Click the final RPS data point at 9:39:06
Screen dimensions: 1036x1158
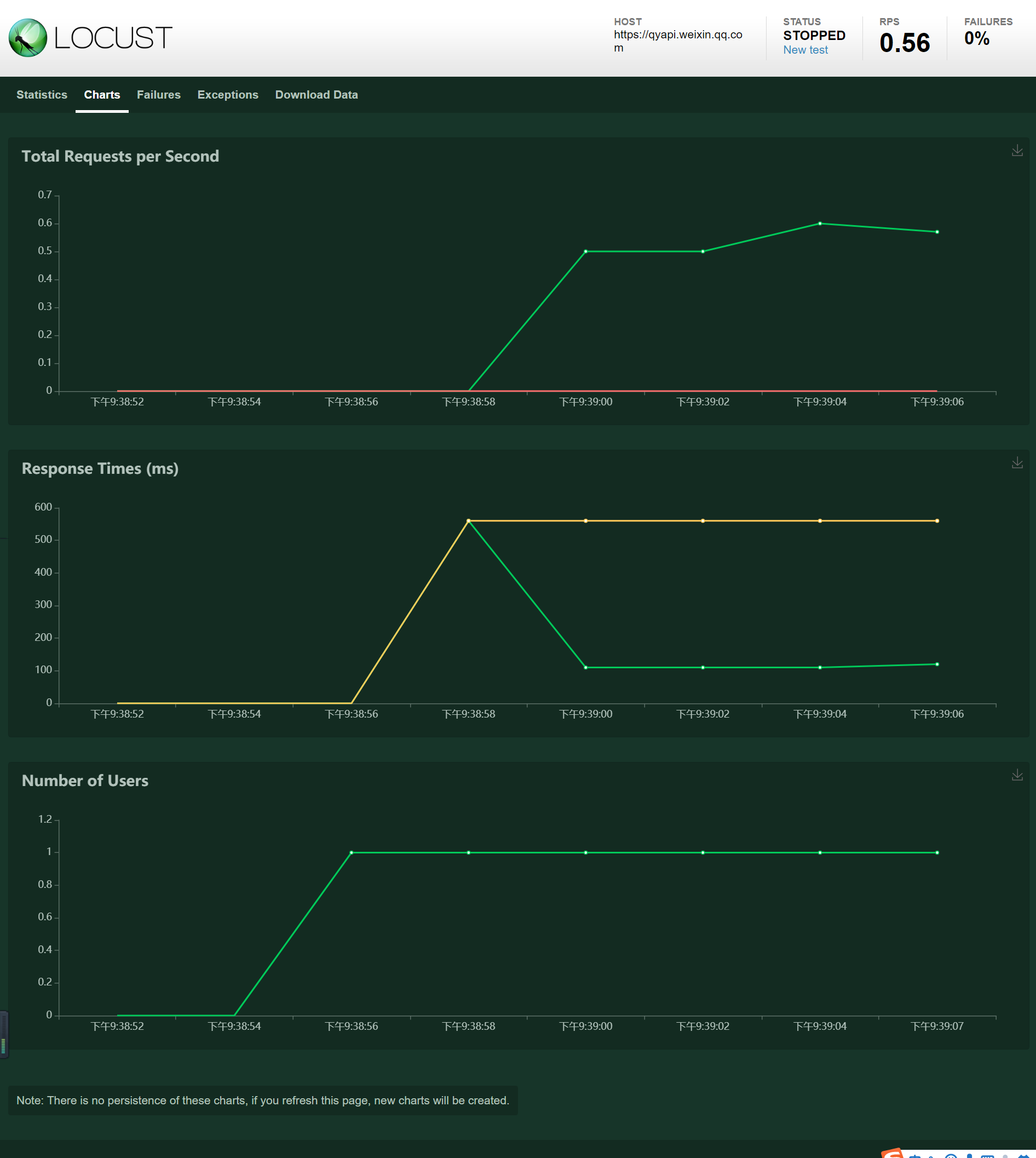pyautogui.click(x=937, y=232)
